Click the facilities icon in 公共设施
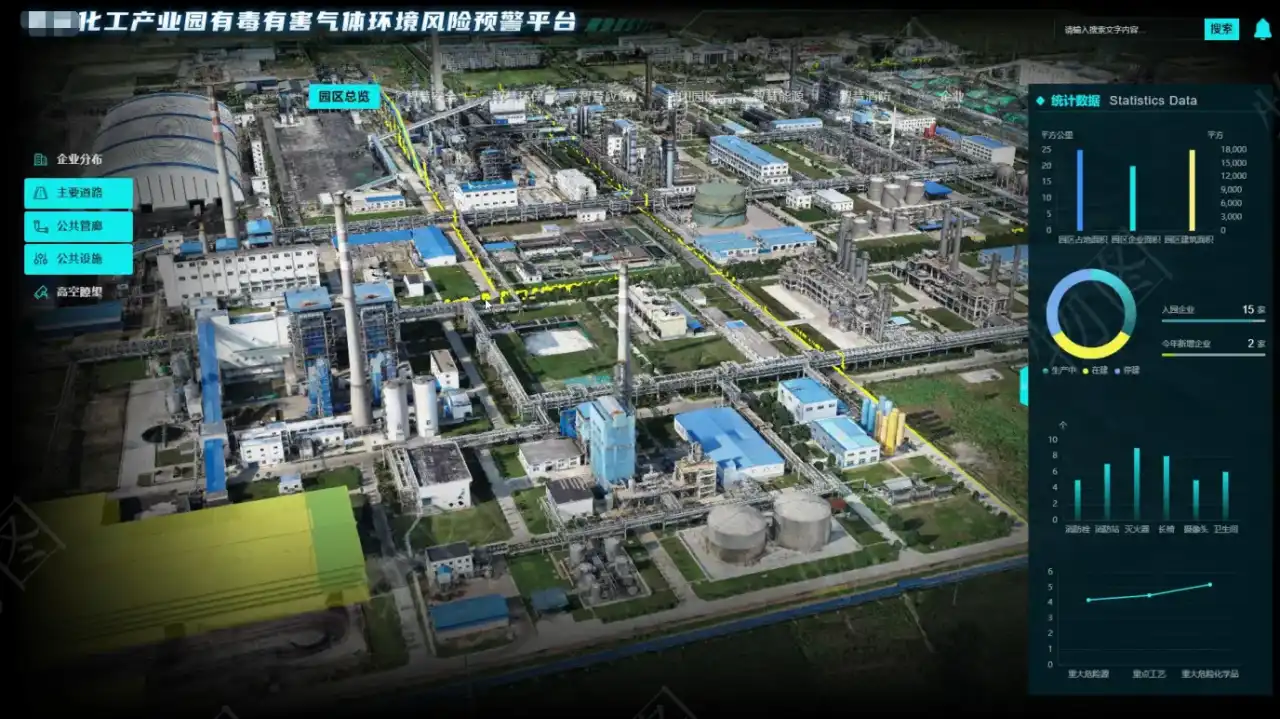 40,259
